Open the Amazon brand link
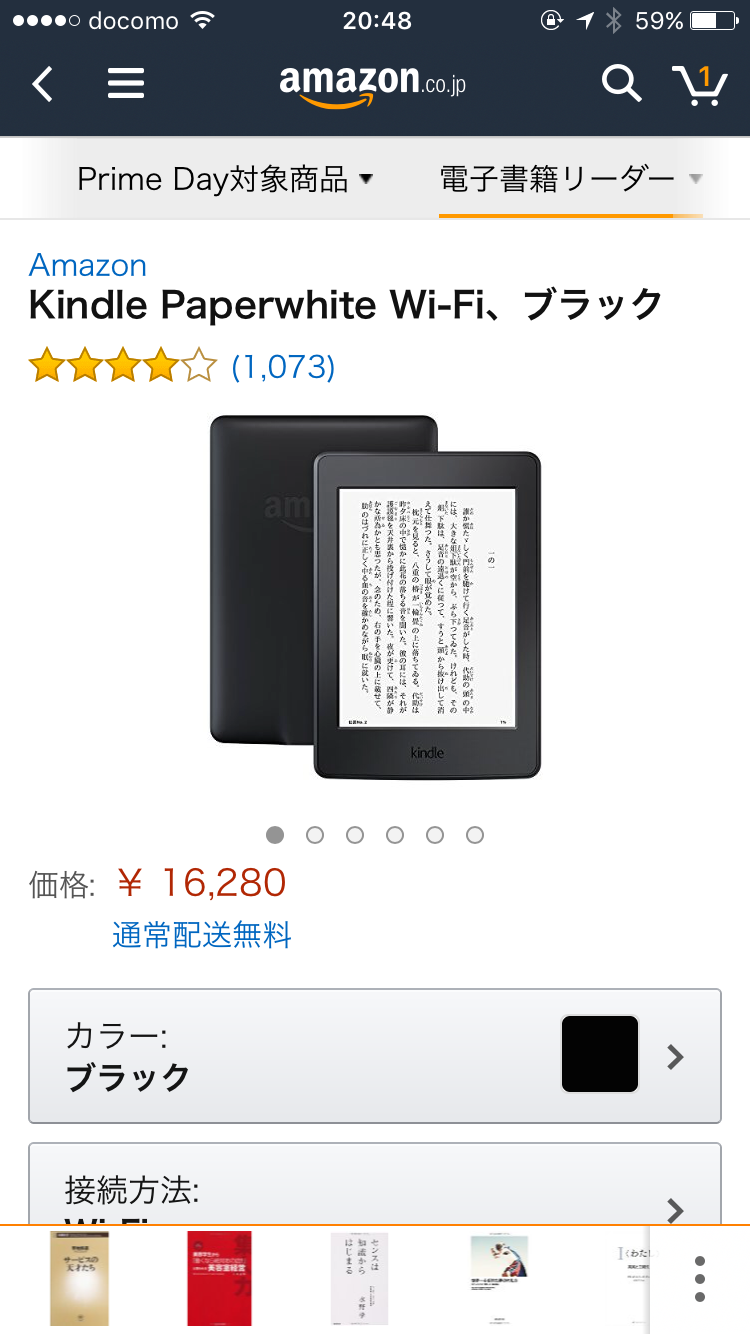The height and width of the screenshot is (1334, 750). (88, 265)
